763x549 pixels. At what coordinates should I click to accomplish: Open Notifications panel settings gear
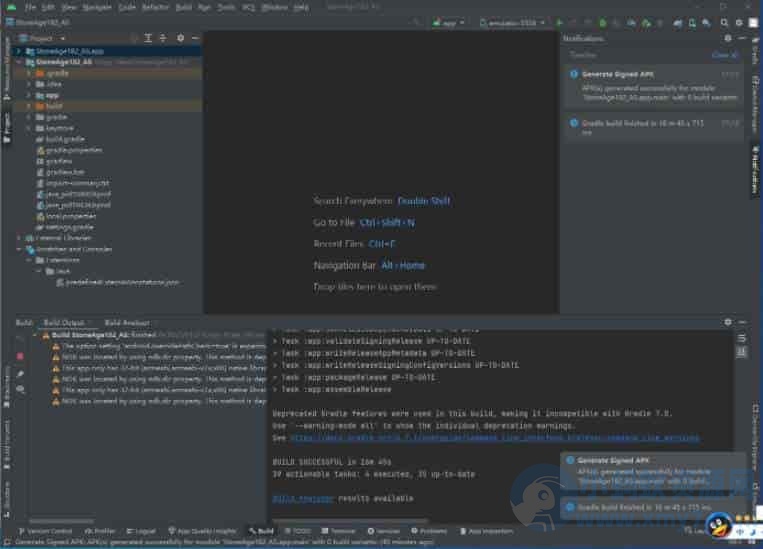[x=728, y=38]
